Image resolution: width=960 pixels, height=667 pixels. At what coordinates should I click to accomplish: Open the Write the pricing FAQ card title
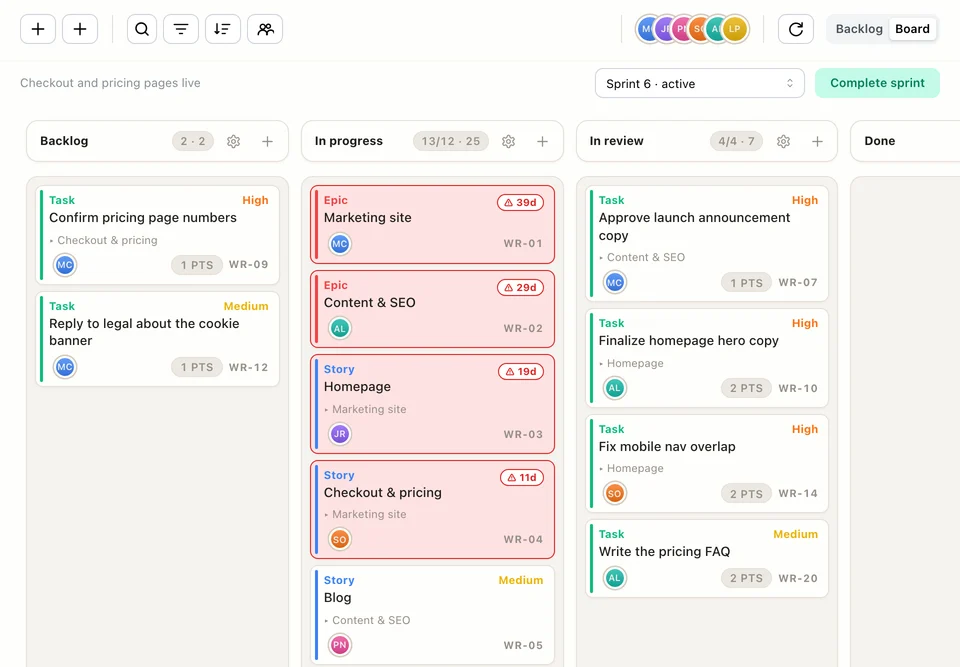coord(664,551)
